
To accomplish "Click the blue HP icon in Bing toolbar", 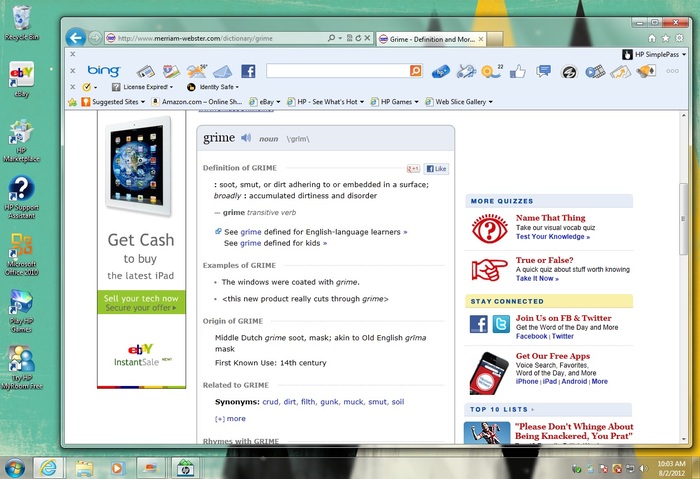I will 441,71.
